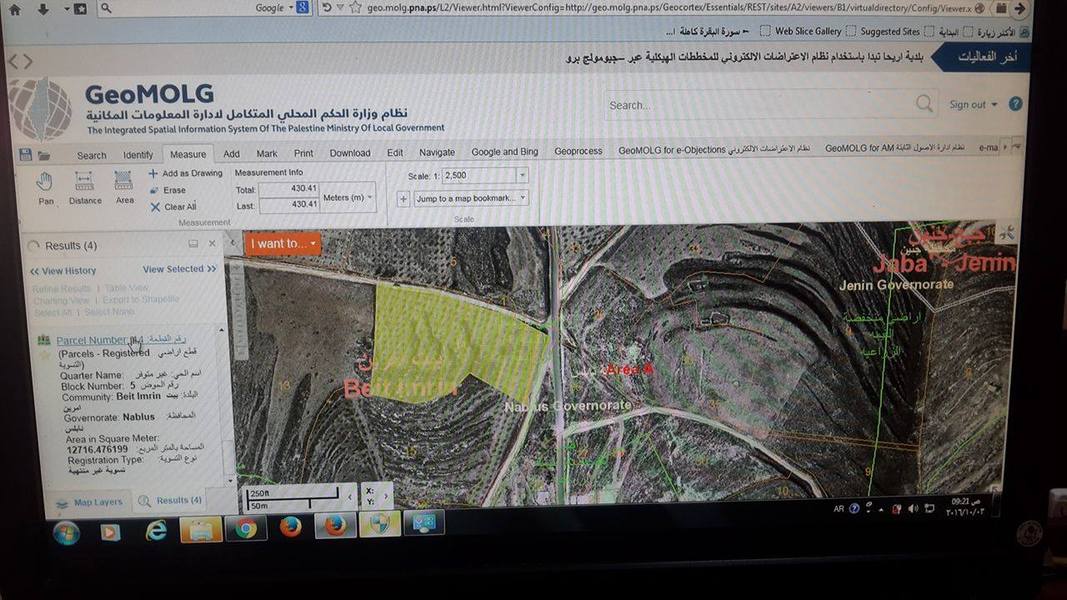Switch to Map Layers panel tab
The image size is (1067, 600).
[x=89, y=502]
